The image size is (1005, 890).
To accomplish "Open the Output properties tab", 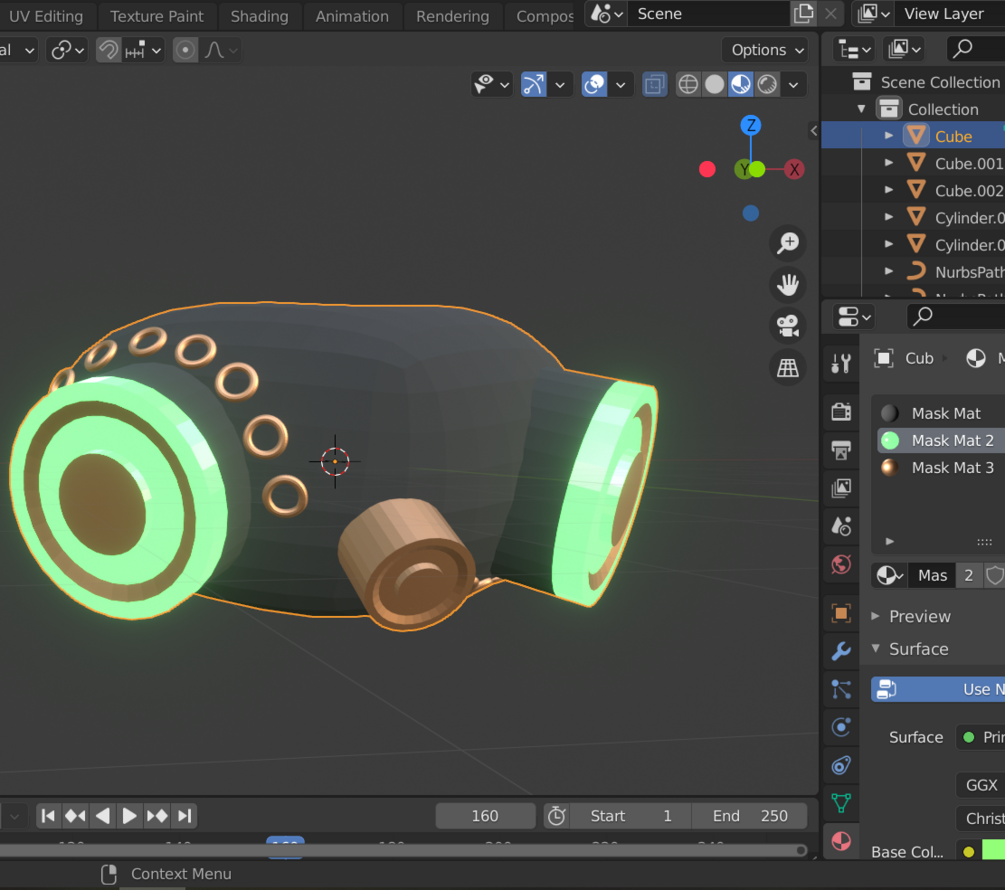I will pos(841,450).
